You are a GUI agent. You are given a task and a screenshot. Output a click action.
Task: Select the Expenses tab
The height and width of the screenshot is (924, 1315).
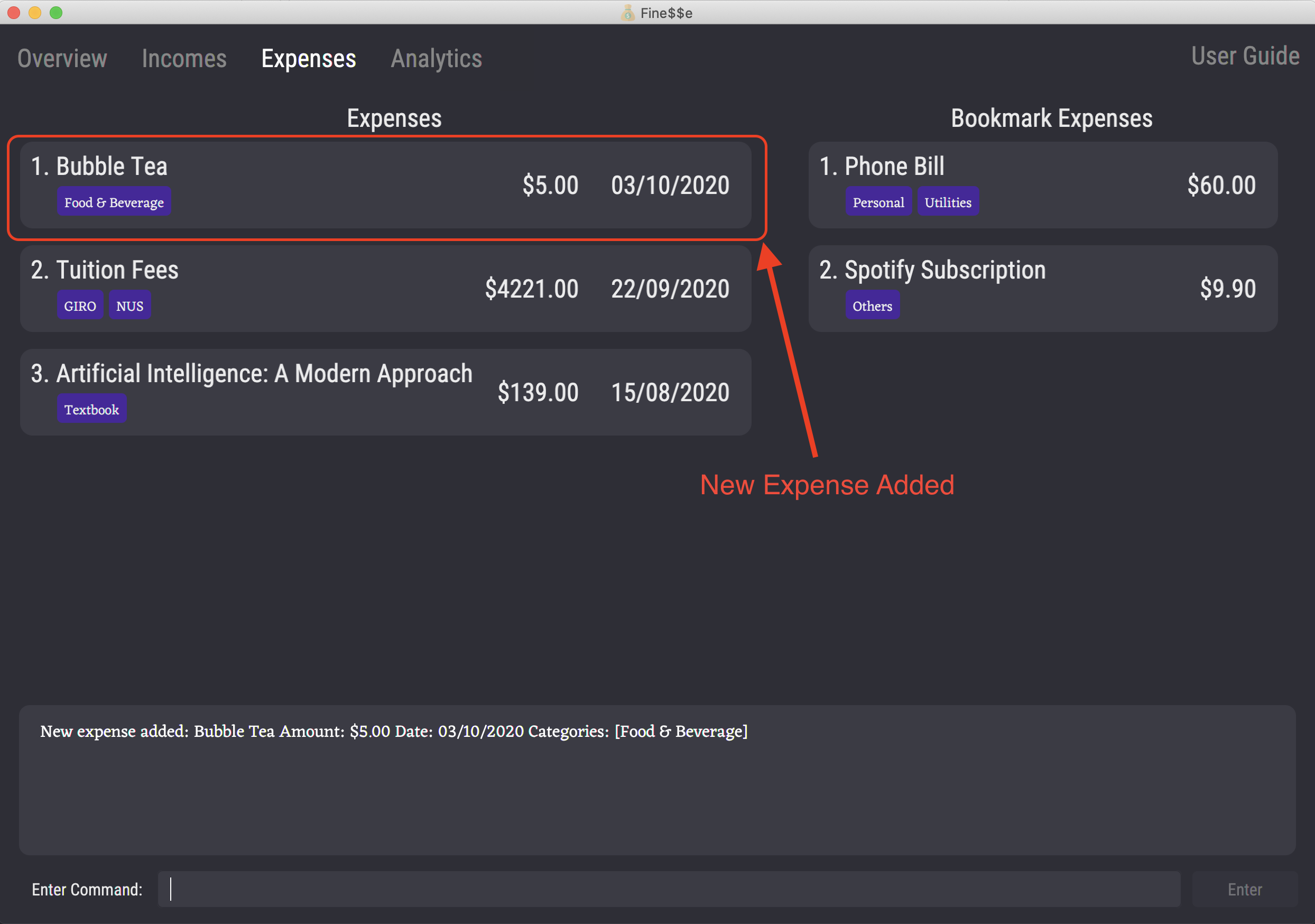[309, 59]
